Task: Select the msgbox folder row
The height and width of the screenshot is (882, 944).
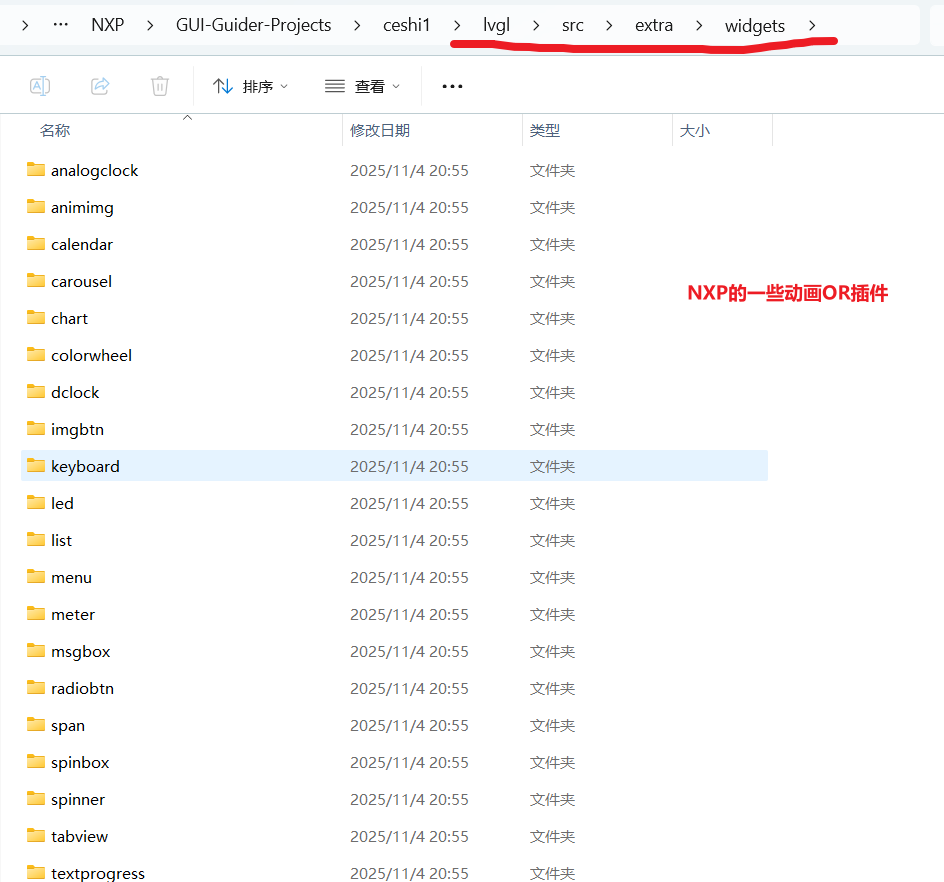Action: [81, 651]
